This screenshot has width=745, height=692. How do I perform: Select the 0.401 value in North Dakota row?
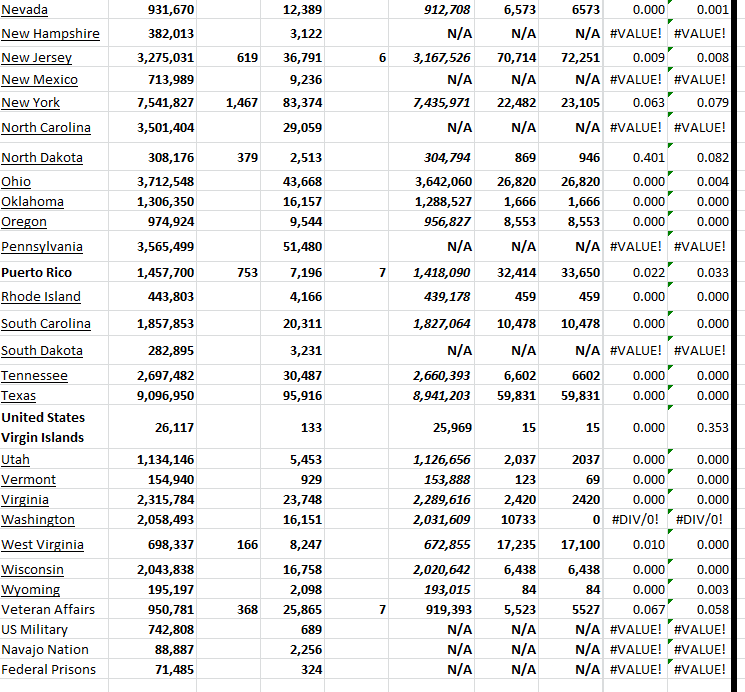coord(649,157)
